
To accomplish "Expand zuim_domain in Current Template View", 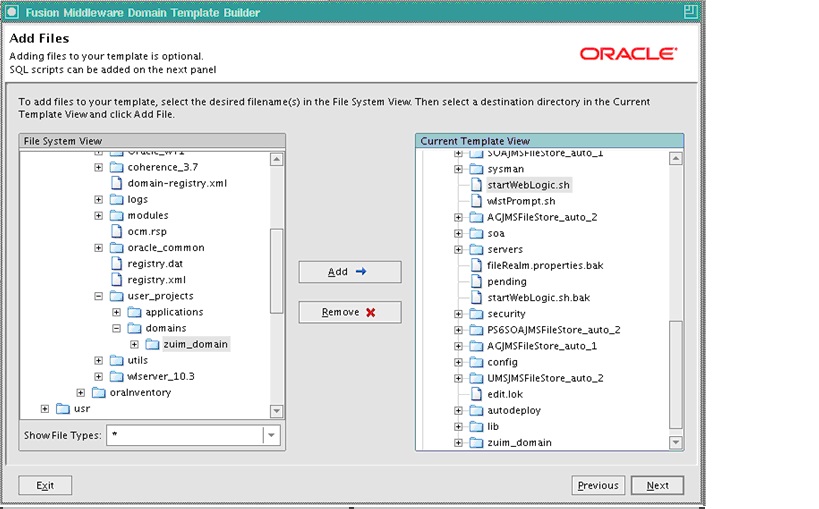I will point(458,443).
